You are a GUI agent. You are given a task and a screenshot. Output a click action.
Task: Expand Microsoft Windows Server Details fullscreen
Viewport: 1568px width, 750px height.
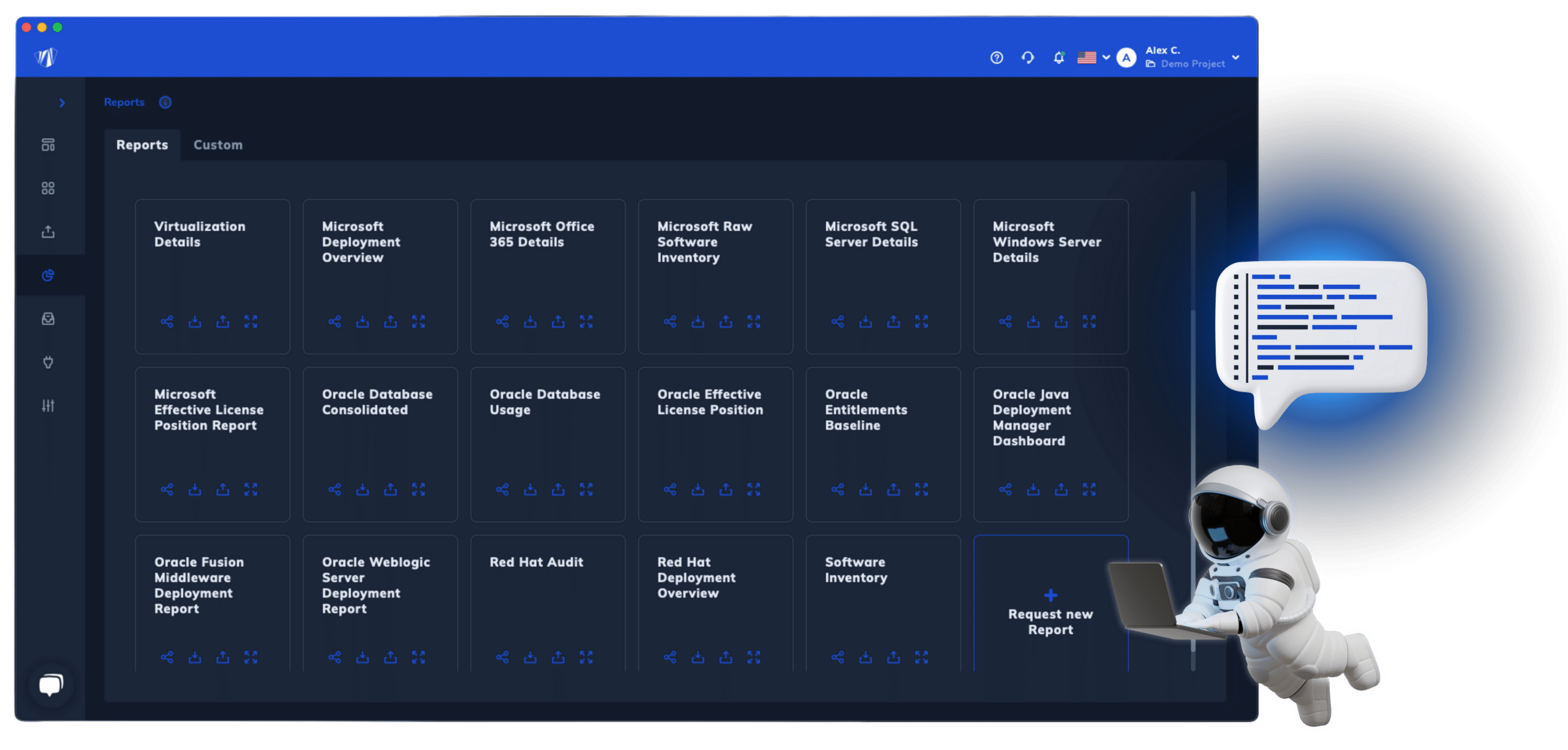point(1089,322)
